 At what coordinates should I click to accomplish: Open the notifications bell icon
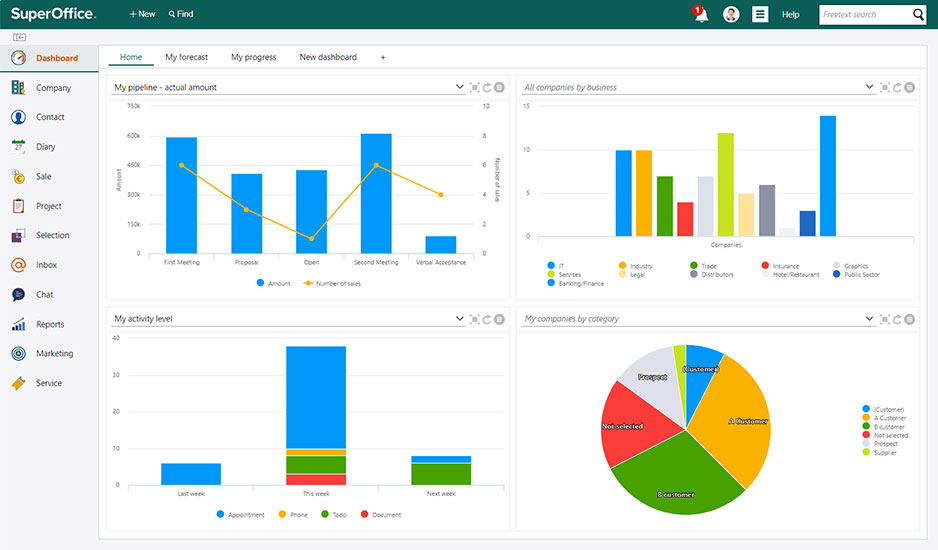701,14
